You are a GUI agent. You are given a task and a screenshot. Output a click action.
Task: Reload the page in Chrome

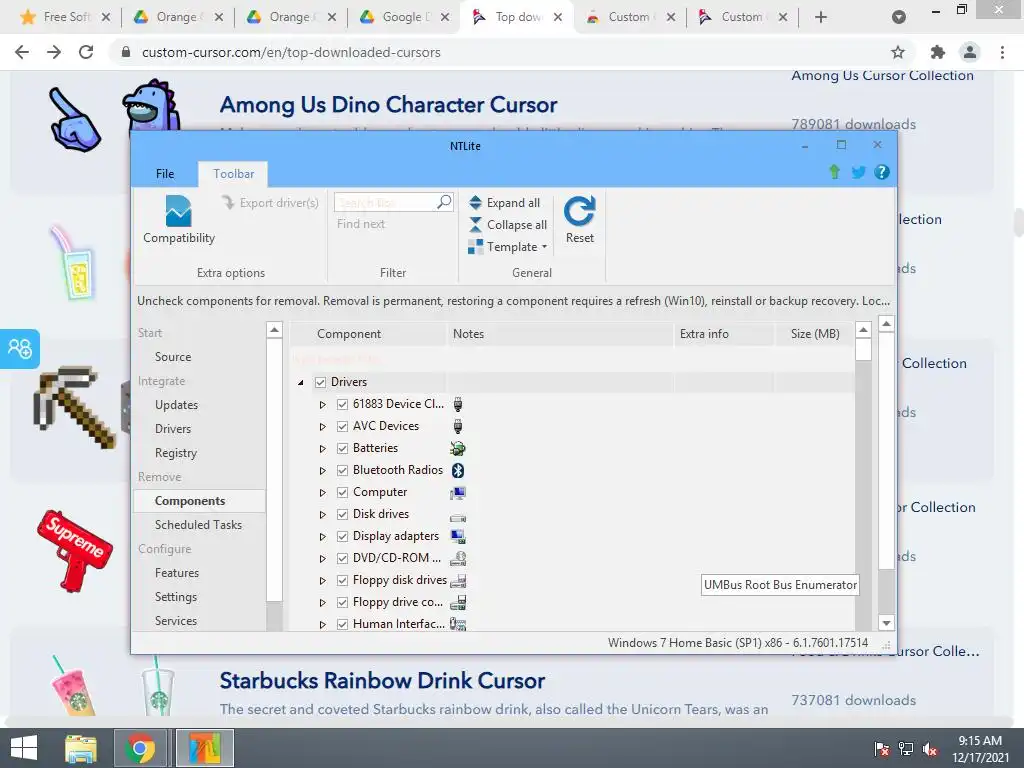coord(86,52)
